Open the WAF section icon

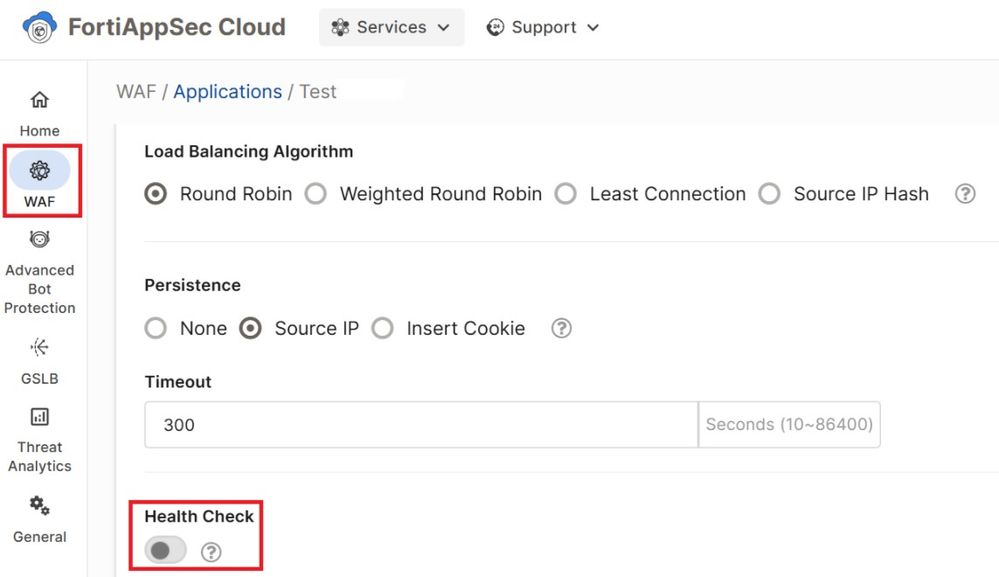tap(40, 171)
